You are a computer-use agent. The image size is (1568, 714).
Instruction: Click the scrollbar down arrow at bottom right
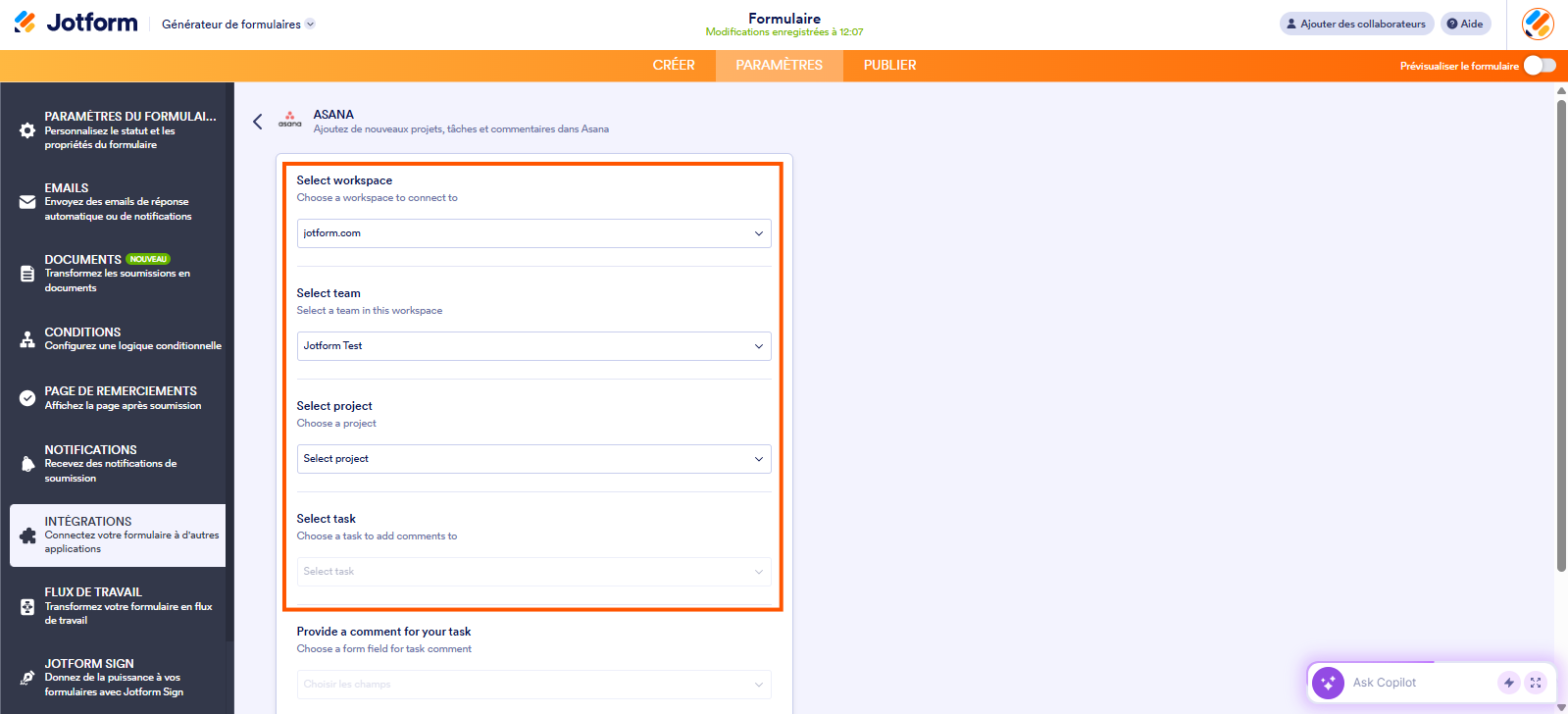(1561, 707)
